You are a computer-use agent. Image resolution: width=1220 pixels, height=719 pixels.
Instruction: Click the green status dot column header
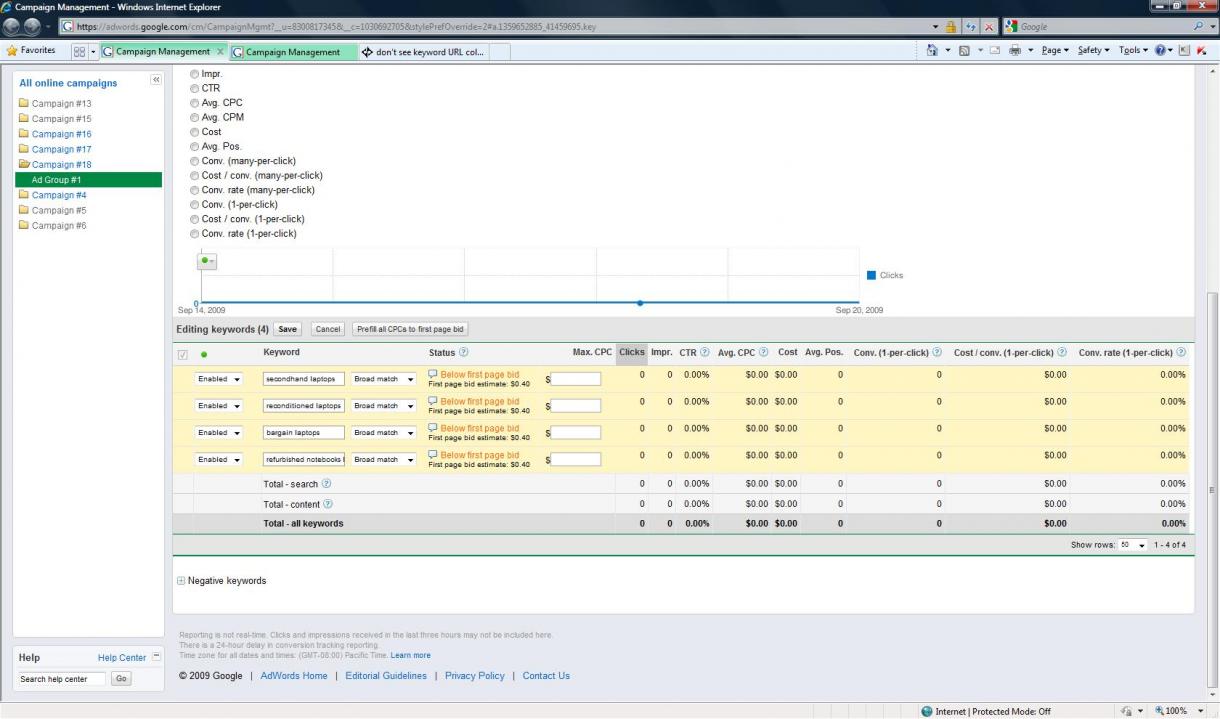tap(205, 354)
